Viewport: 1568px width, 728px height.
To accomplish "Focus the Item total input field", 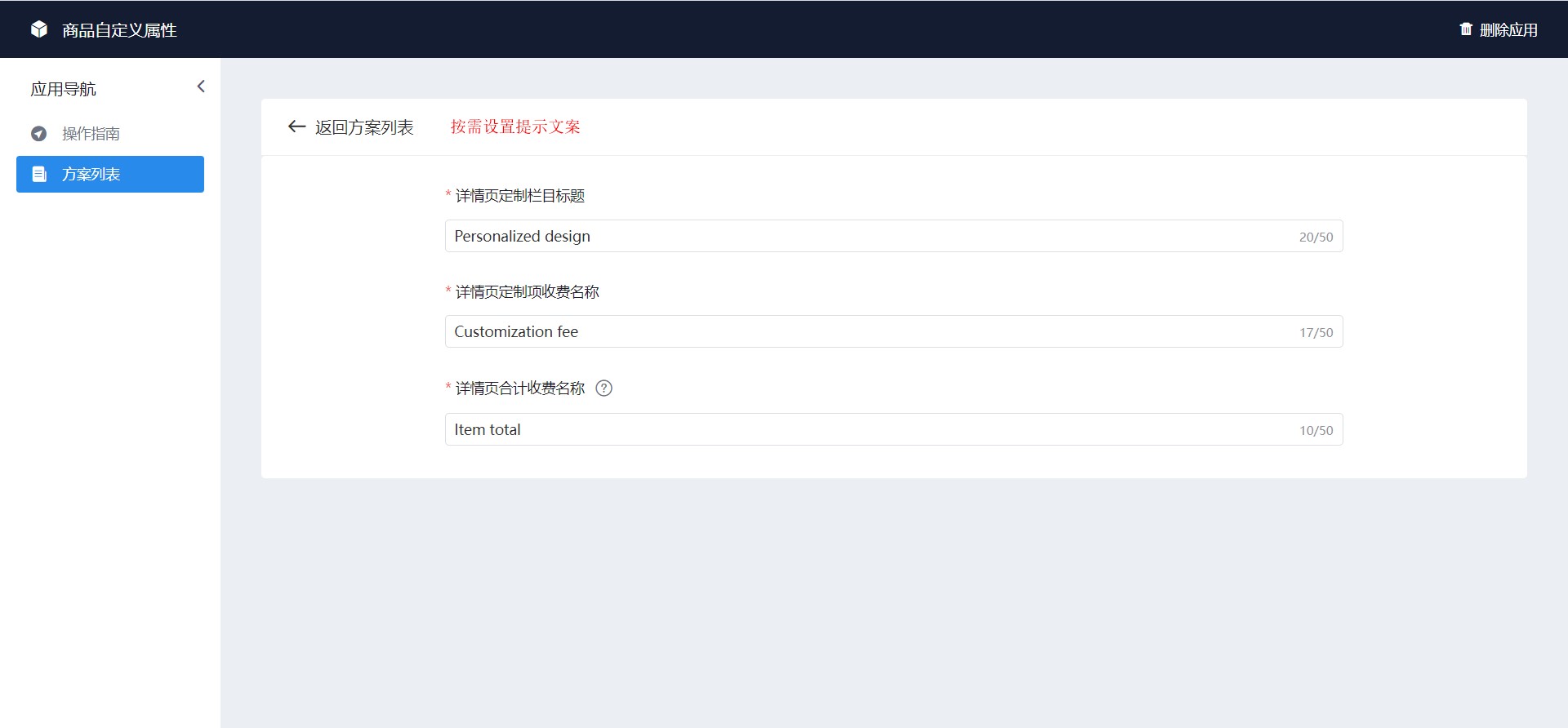I will click(893, 429).
